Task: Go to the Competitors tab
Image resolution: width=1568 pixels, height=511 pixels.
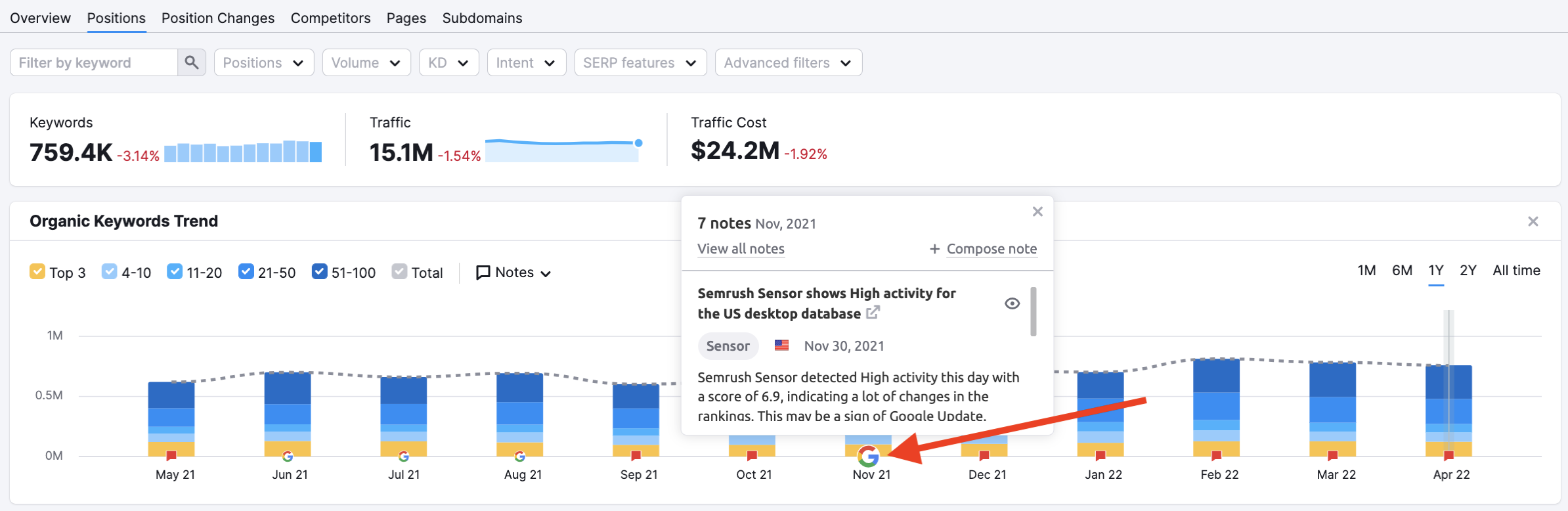Action: click(x=330, y=18)
